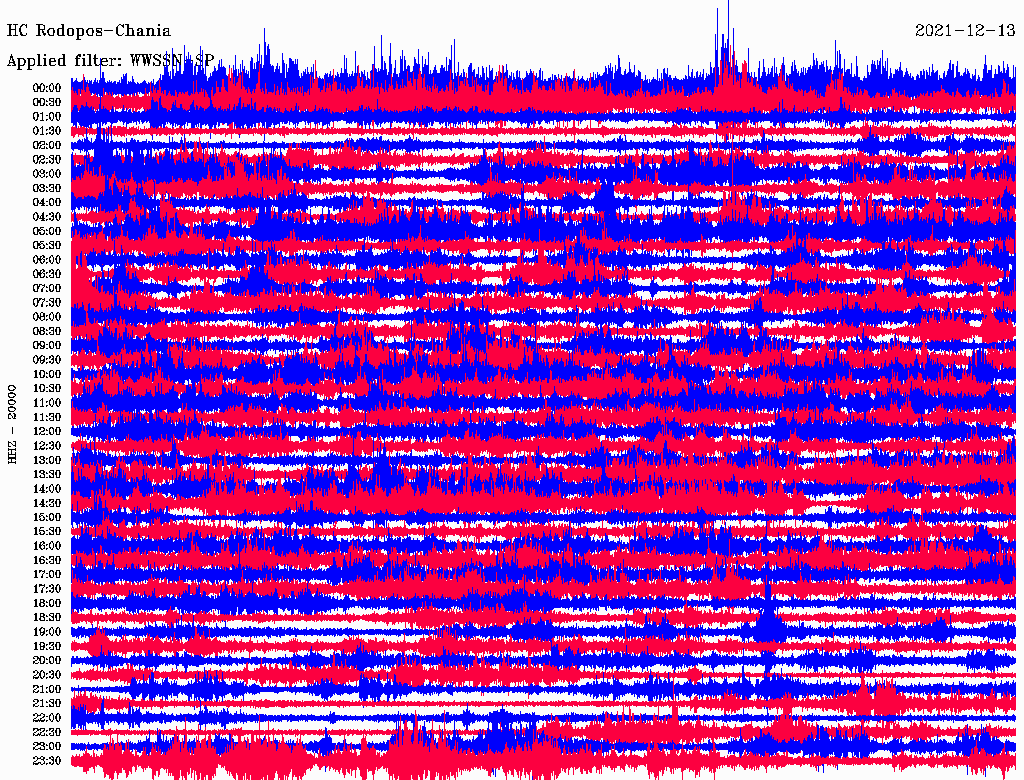The image size is (1024, 780).
Task: Click the 17:00 time marker
Action: click(47, 575)
